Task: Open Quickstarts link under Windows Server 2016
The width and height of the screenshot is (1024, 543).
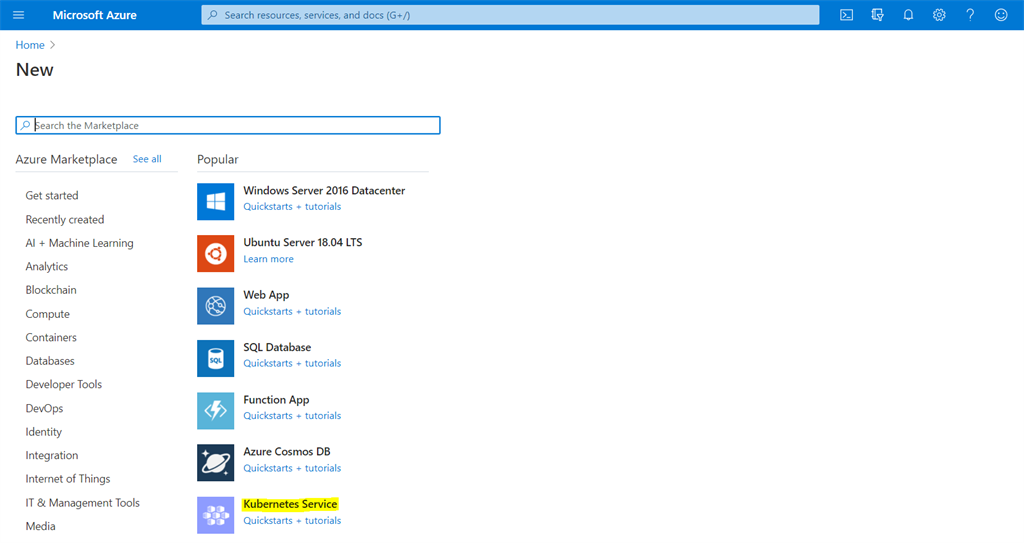Action: [292, 206]
